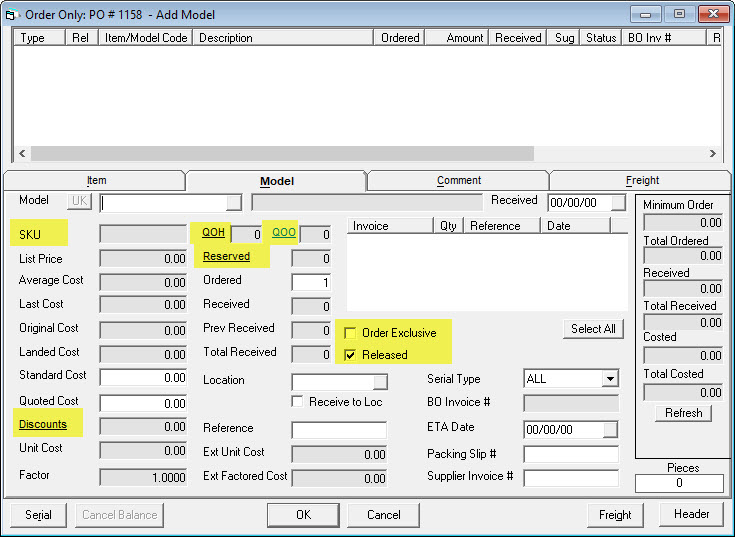The image size is (735, 537).
Task: Go to the Freight tab
Action: pos(642,181)
